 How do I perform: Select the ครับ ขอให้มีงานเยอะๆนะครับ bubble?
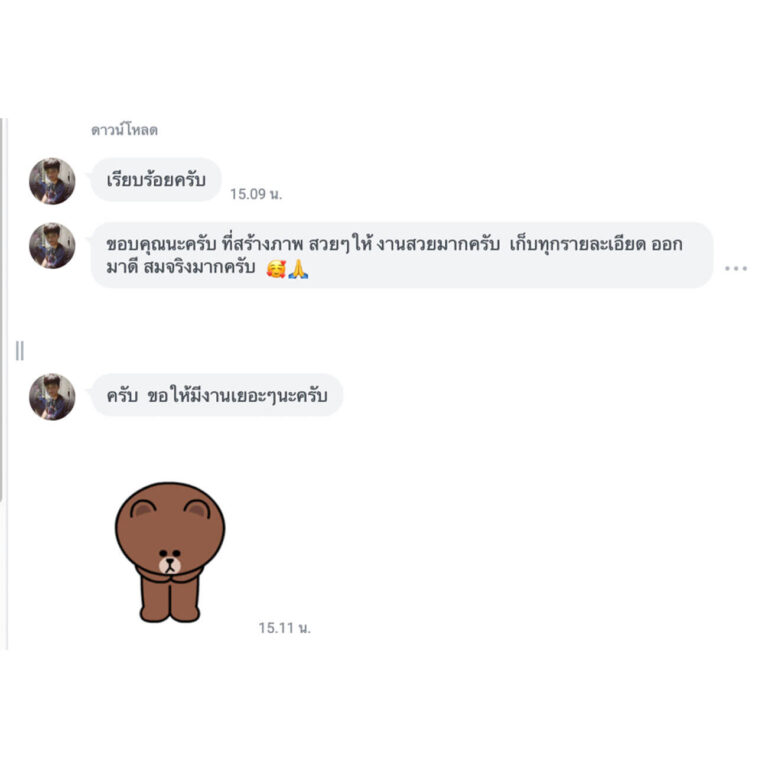[217, 395]
